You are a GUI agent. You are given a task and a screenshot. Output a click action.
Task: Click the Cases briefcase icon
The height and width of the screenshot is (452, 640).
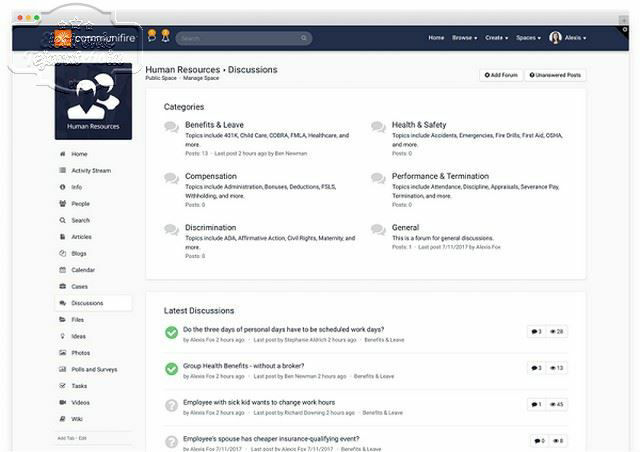[62, 286]
